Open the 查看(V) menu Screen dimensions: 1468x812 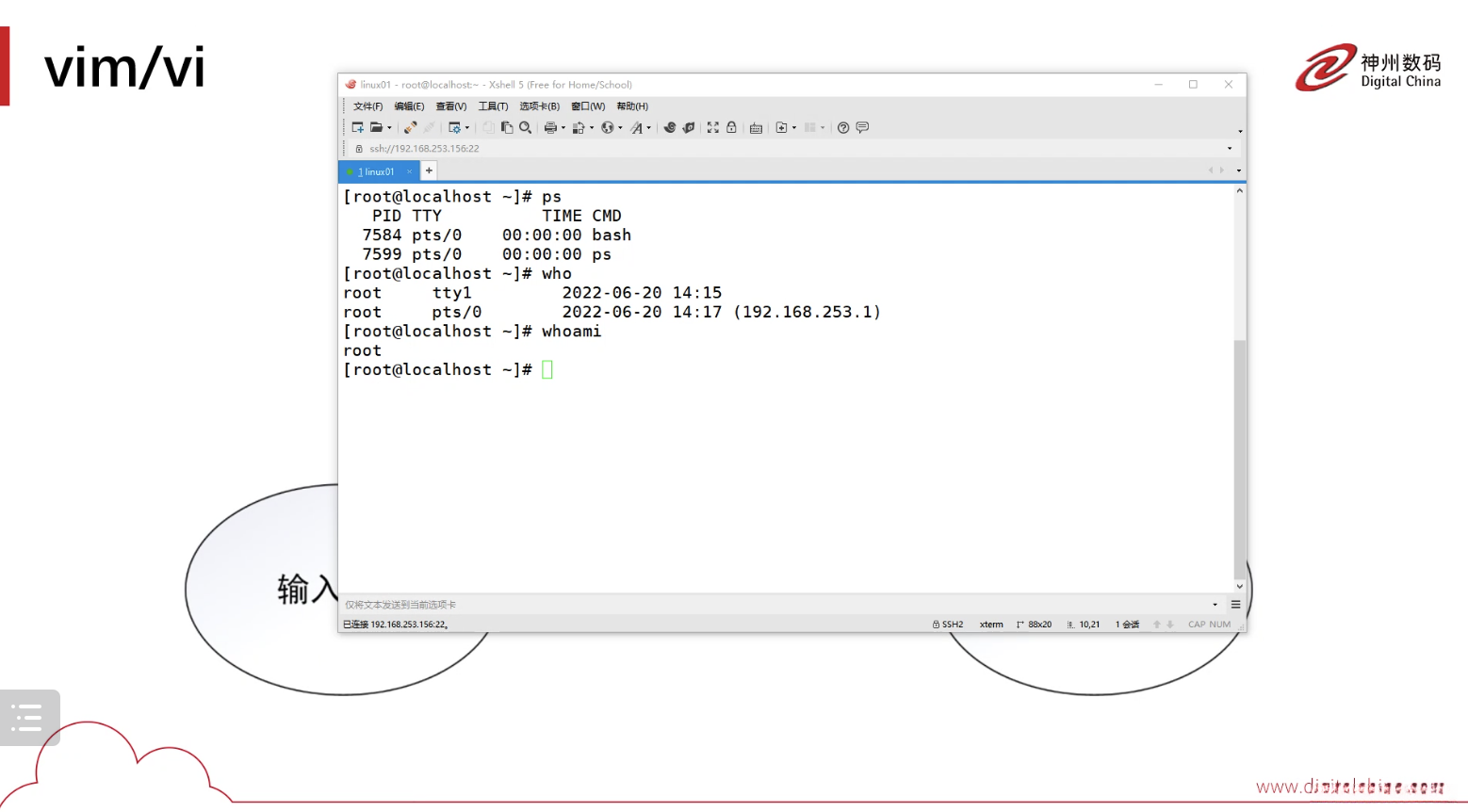click(450, 106)
